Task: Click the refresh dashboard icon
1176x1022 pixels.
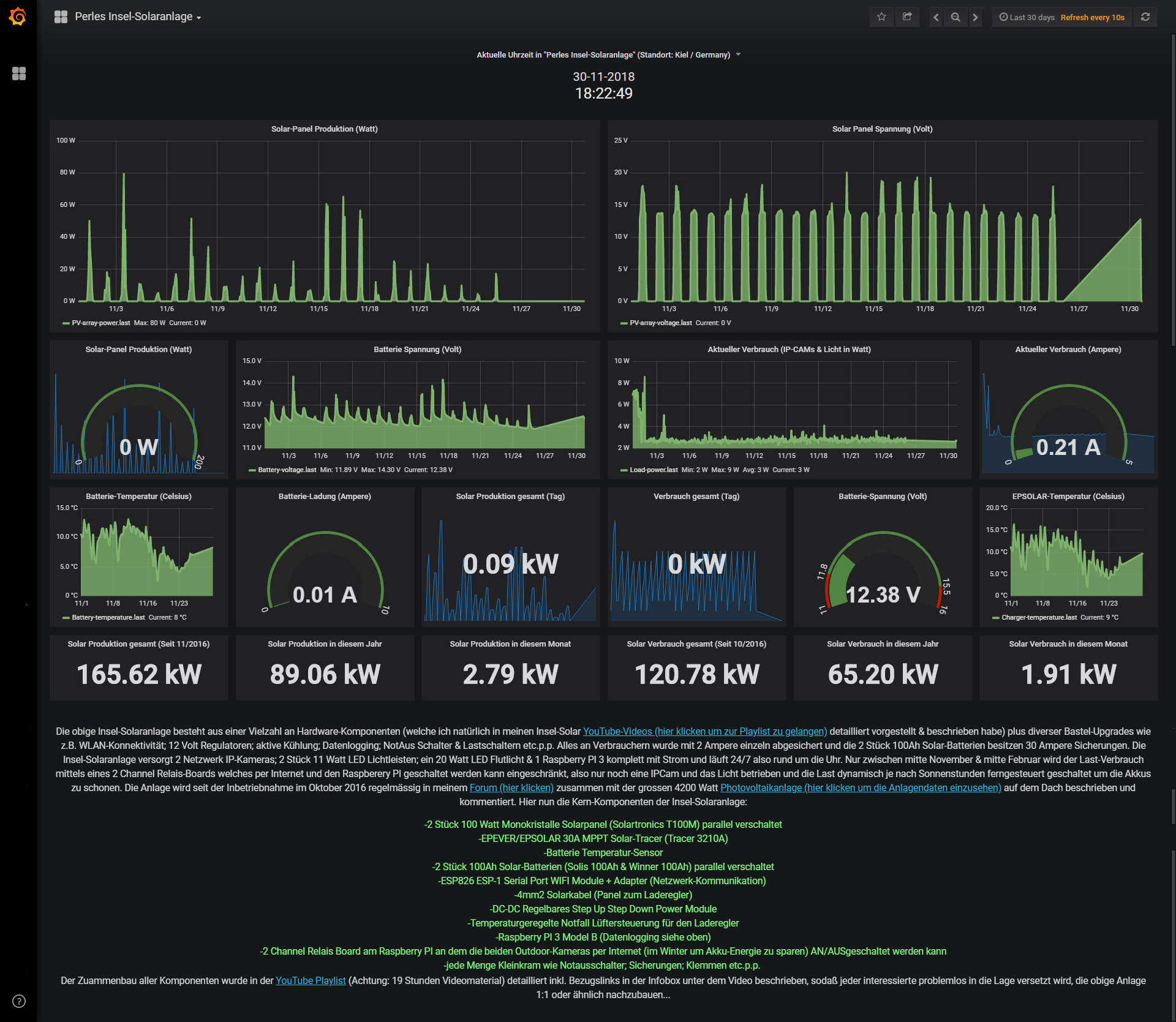Action: [x=1145, y=17]
